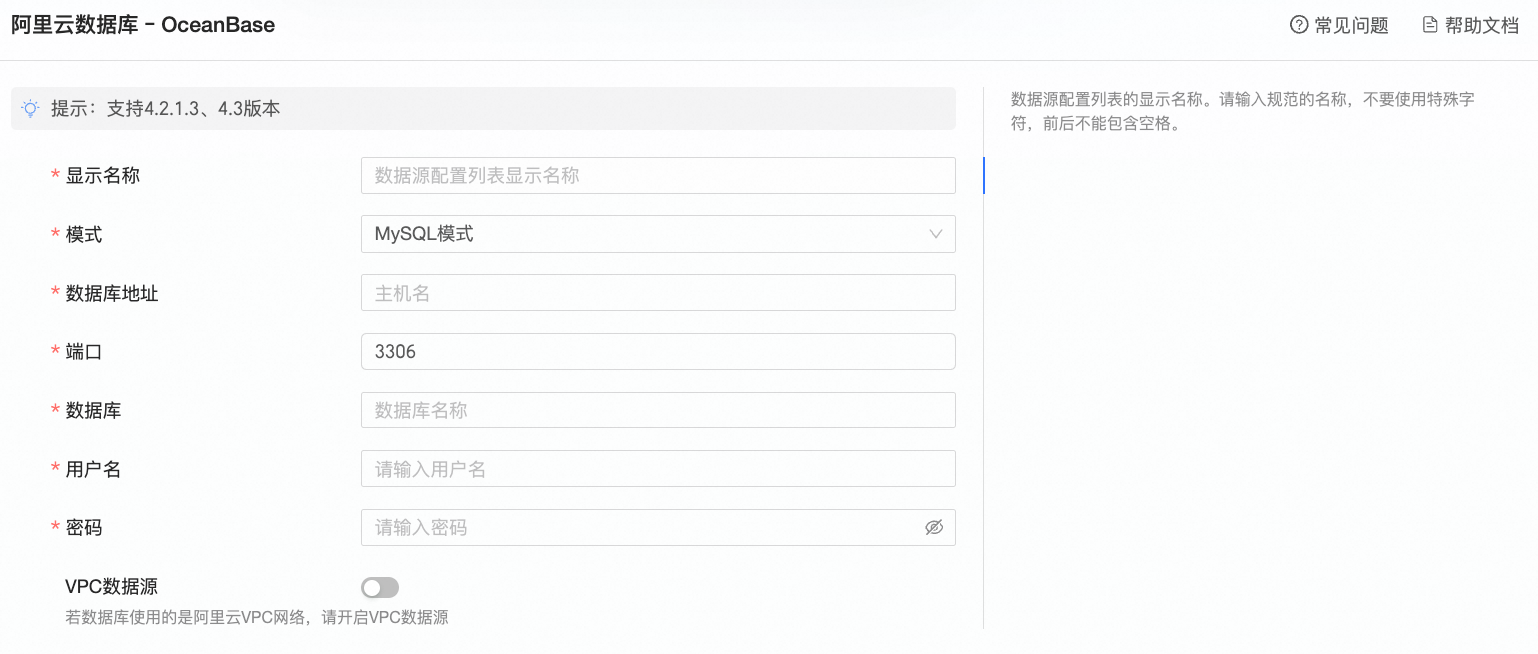The width and height of the screenshot is (1538, 654).
Task: Click the page title 阿里云数据库 - OceanBase
Action: pos(143,25)
